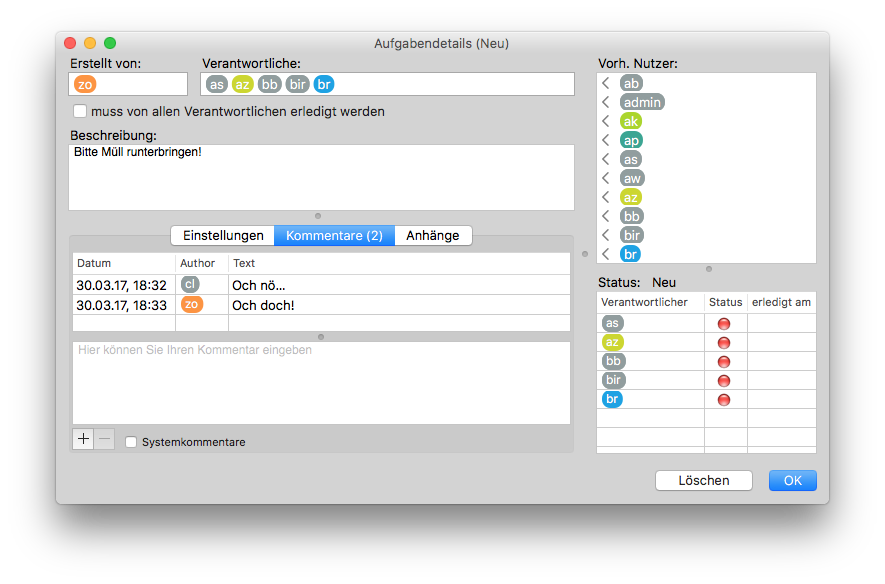This screenshot has height=584, width=885.
Task: Select user 'as' in Vorh. Nutzer list
Action: [x=631, y=160]
